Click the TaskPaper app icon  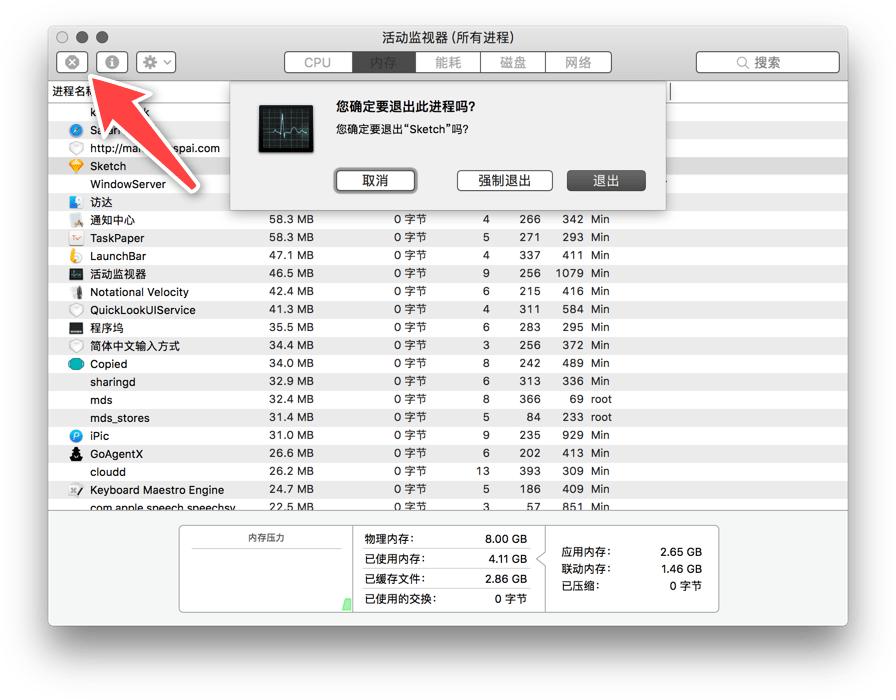tap(76, 238)
